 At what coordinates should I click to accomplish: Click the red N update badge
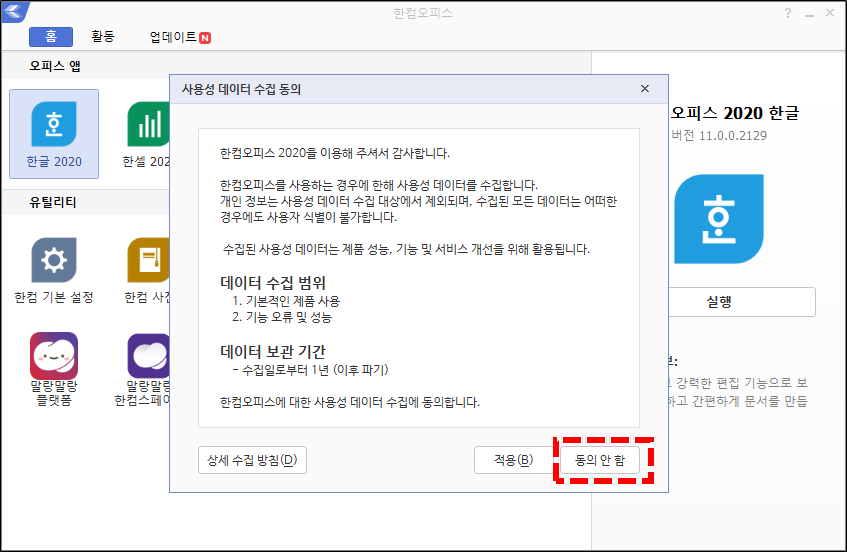click(x=205, y=38)
